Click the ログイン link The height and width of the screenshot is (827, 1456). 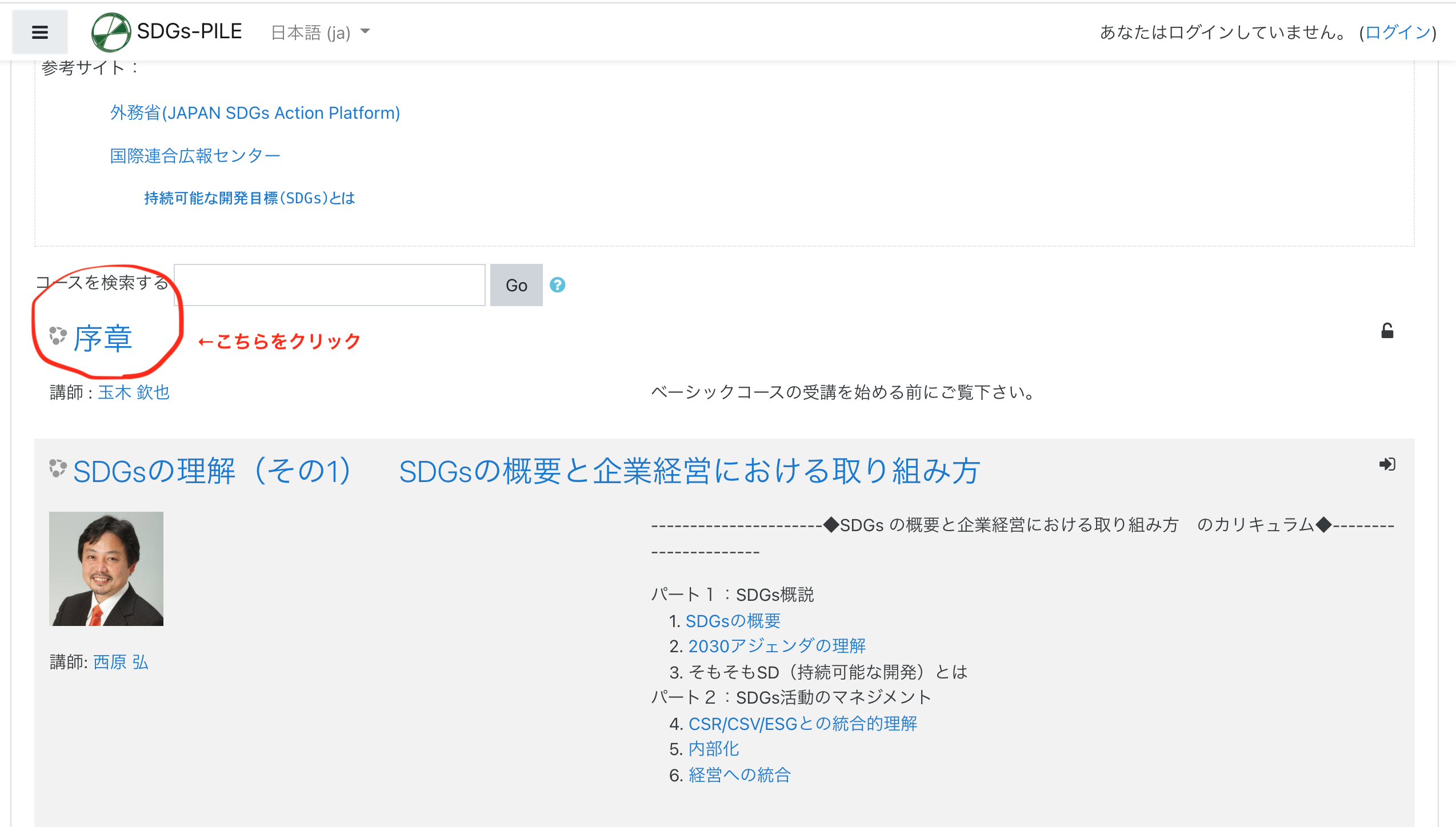click(x=1397, y=33)
